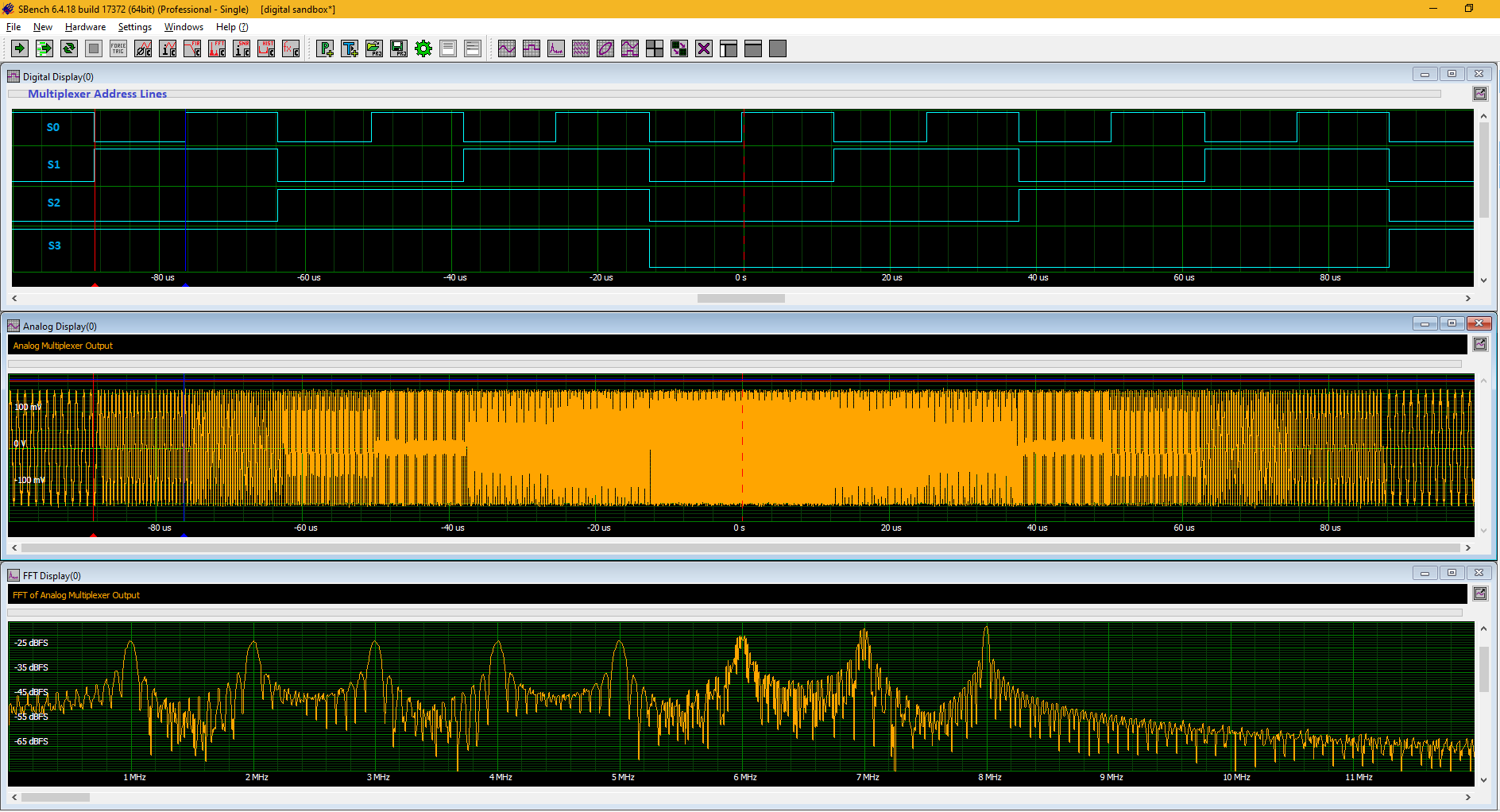Viewport: 1500px width, 812px height.
Task: Click the Force Trigger toolbar icon
Action: [x=118, y=48]
